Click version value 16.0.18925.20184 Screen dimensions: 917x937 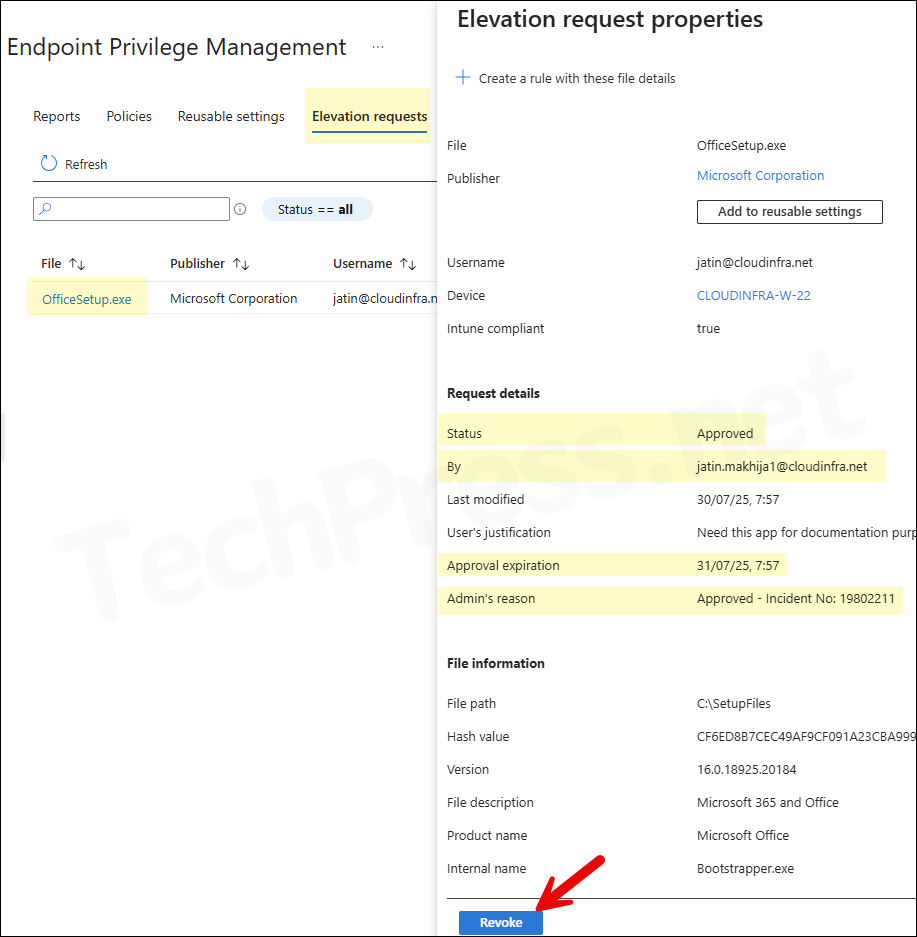pos(747,769)
